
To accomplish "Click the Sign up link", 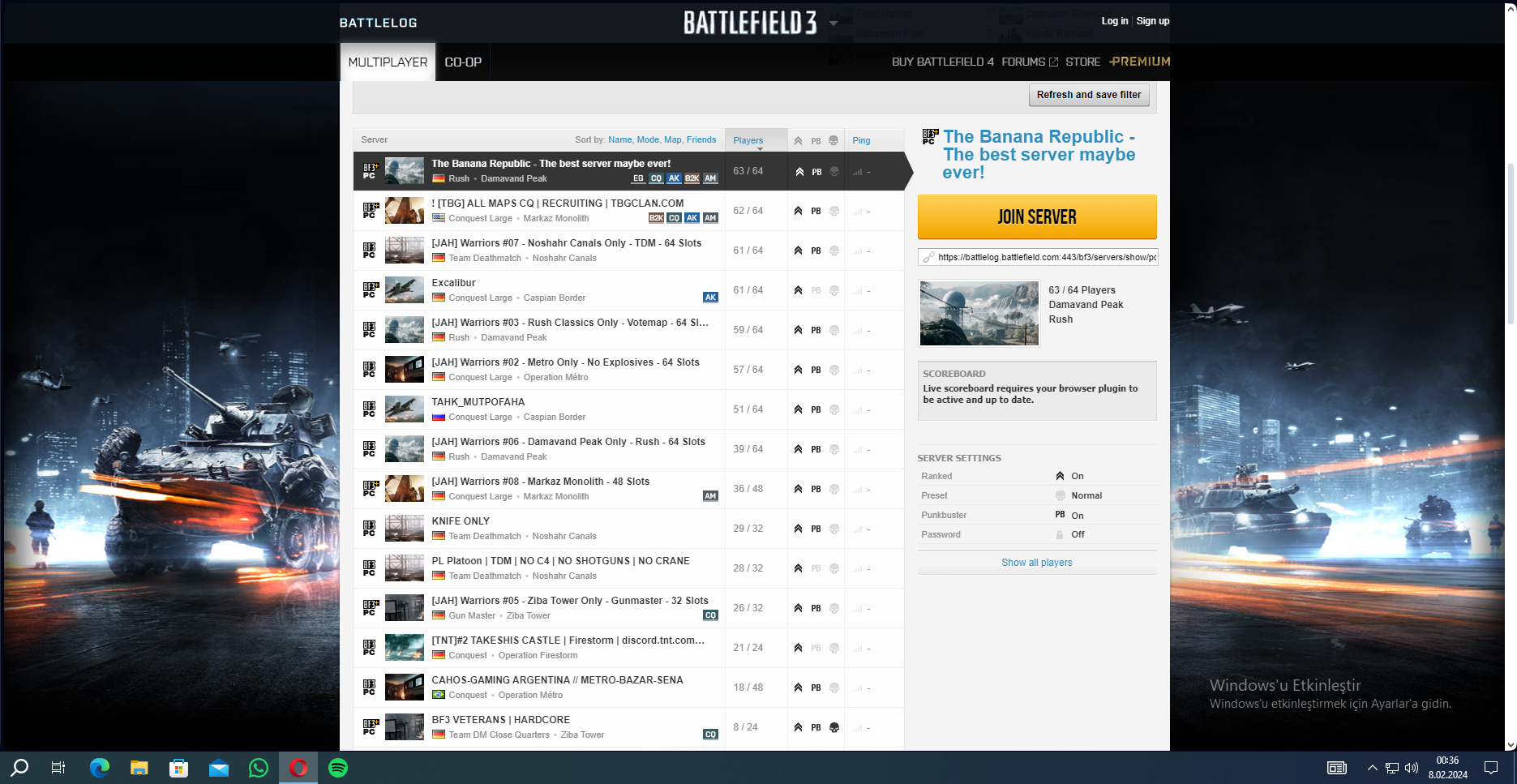I will point(1152,21).
